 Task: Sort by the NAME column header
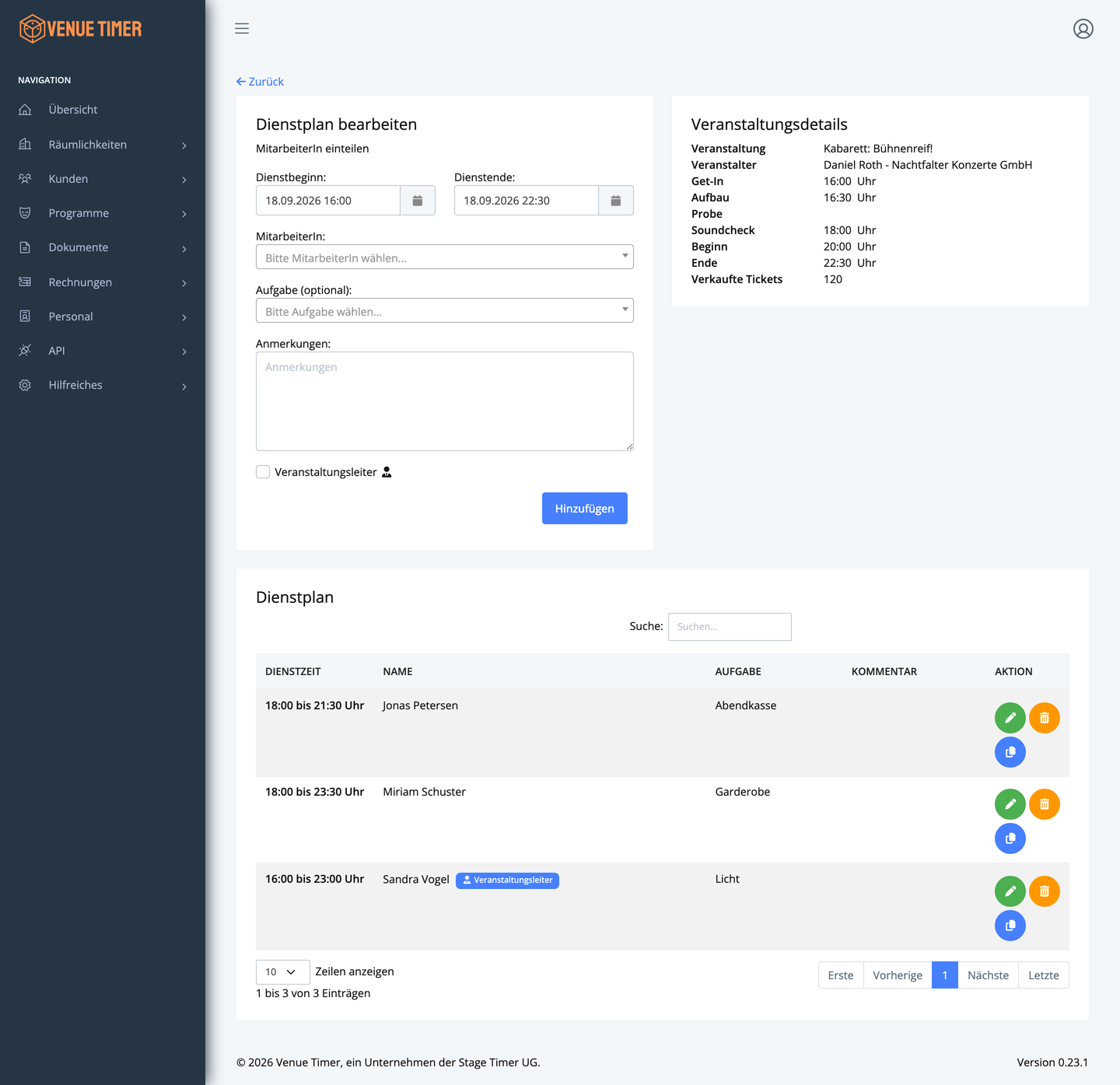point(397,671)
